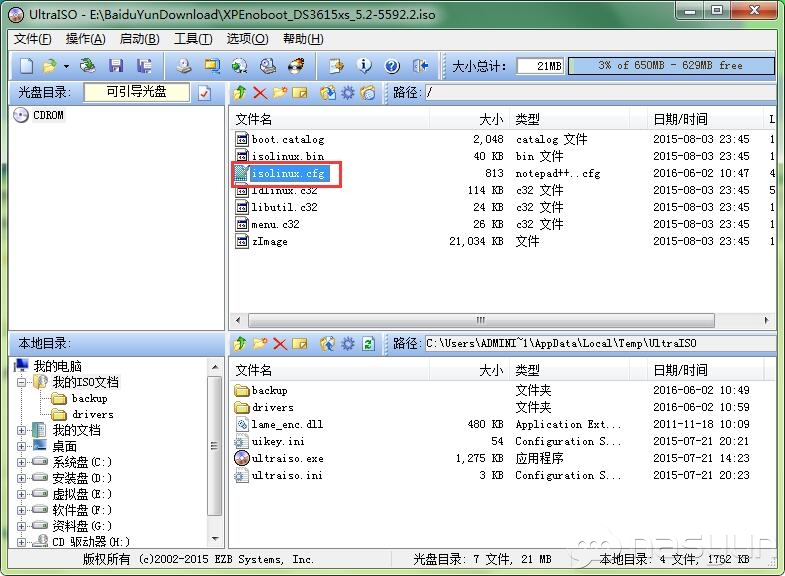Click the Info speech-bubble icon

364,66
